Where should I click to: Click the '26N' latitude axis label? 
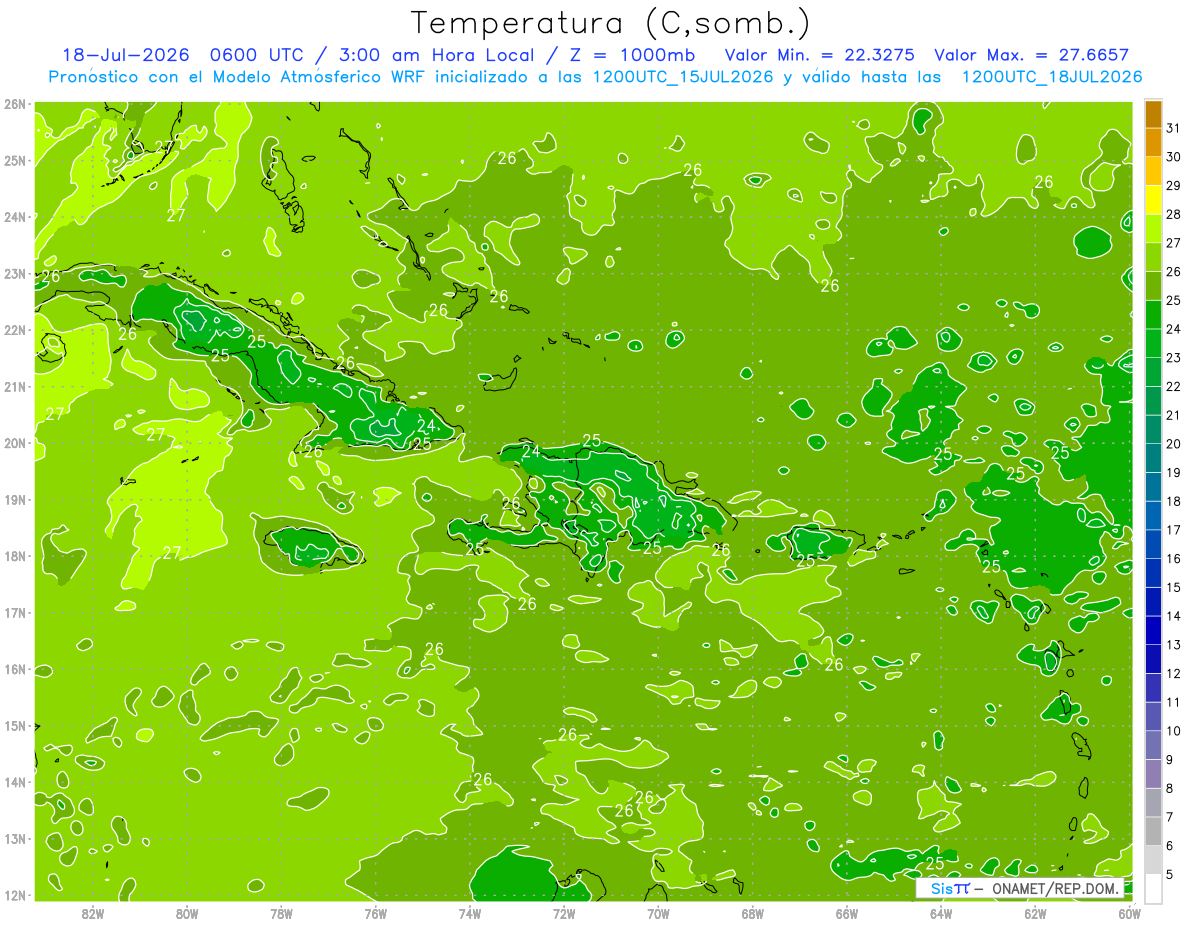point(15,104)
